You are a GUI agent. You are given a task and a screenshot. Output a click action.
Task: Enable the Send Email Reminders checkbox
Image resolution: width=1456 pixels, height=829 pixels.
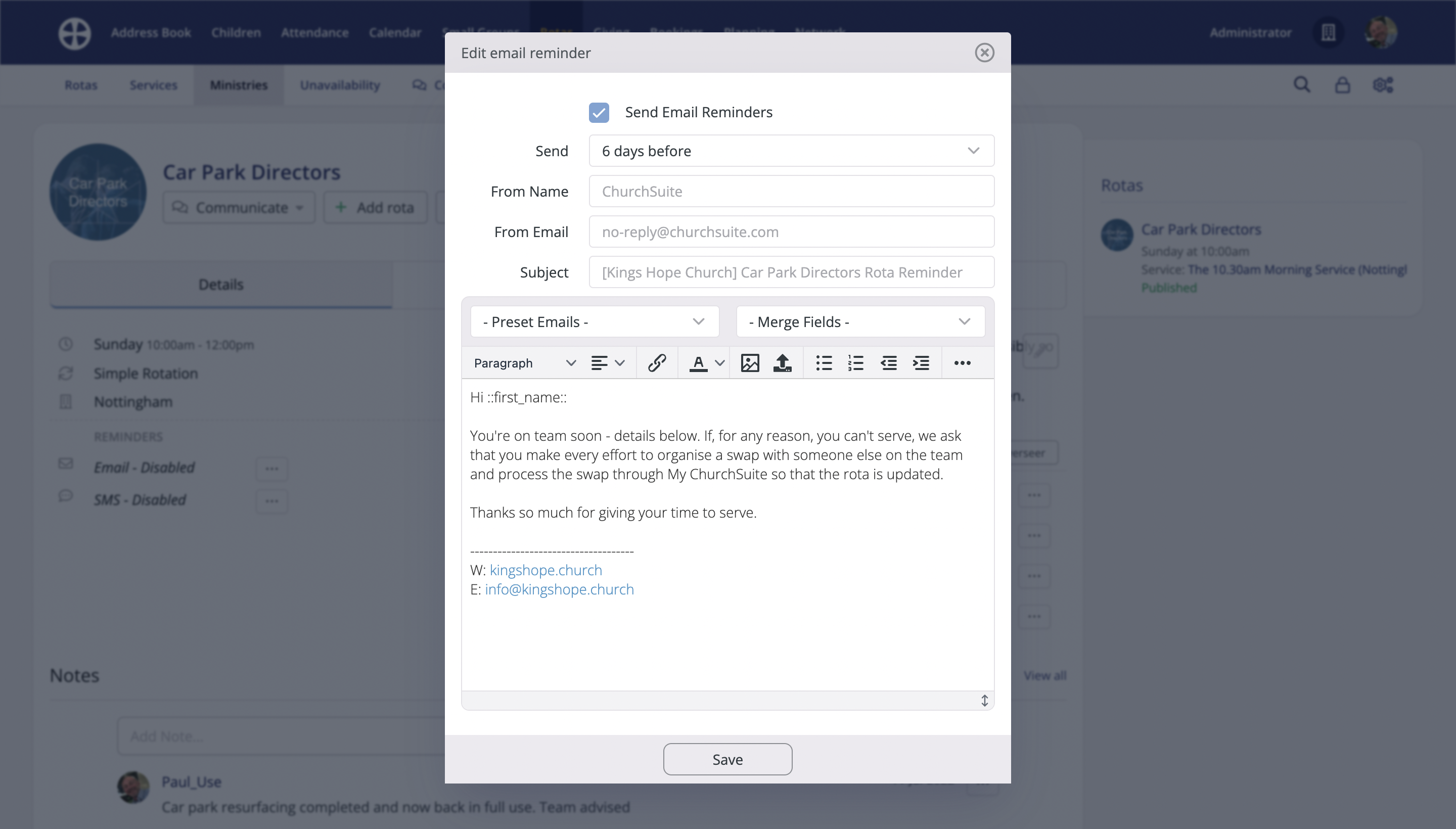[x=599, y=112]
